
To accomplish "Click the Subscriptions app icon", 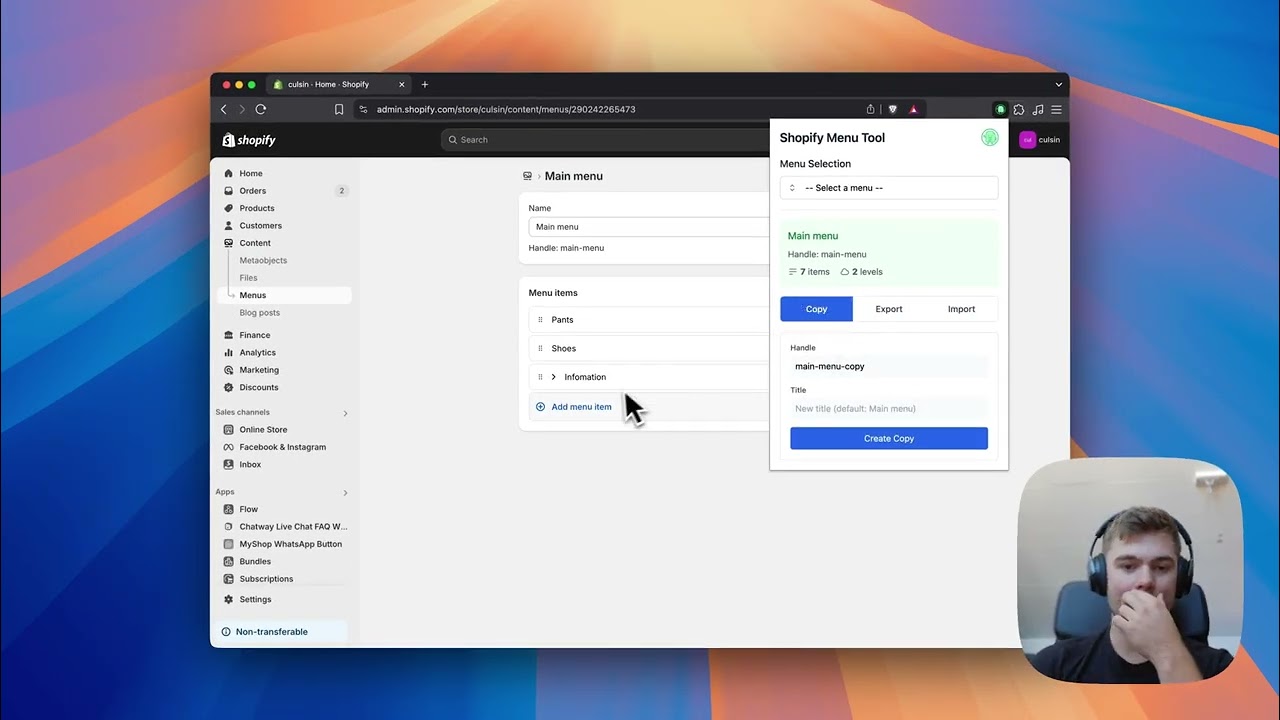I will coord(228,579).
